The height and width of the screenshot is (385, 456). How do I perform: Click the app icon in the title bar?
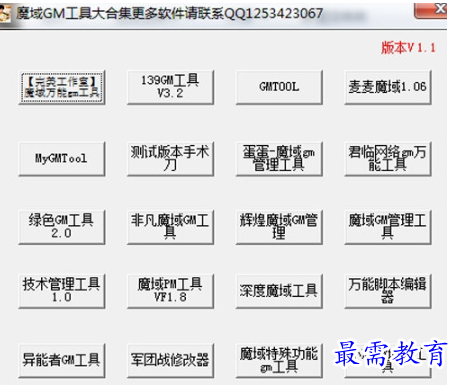tap(5, 14)
